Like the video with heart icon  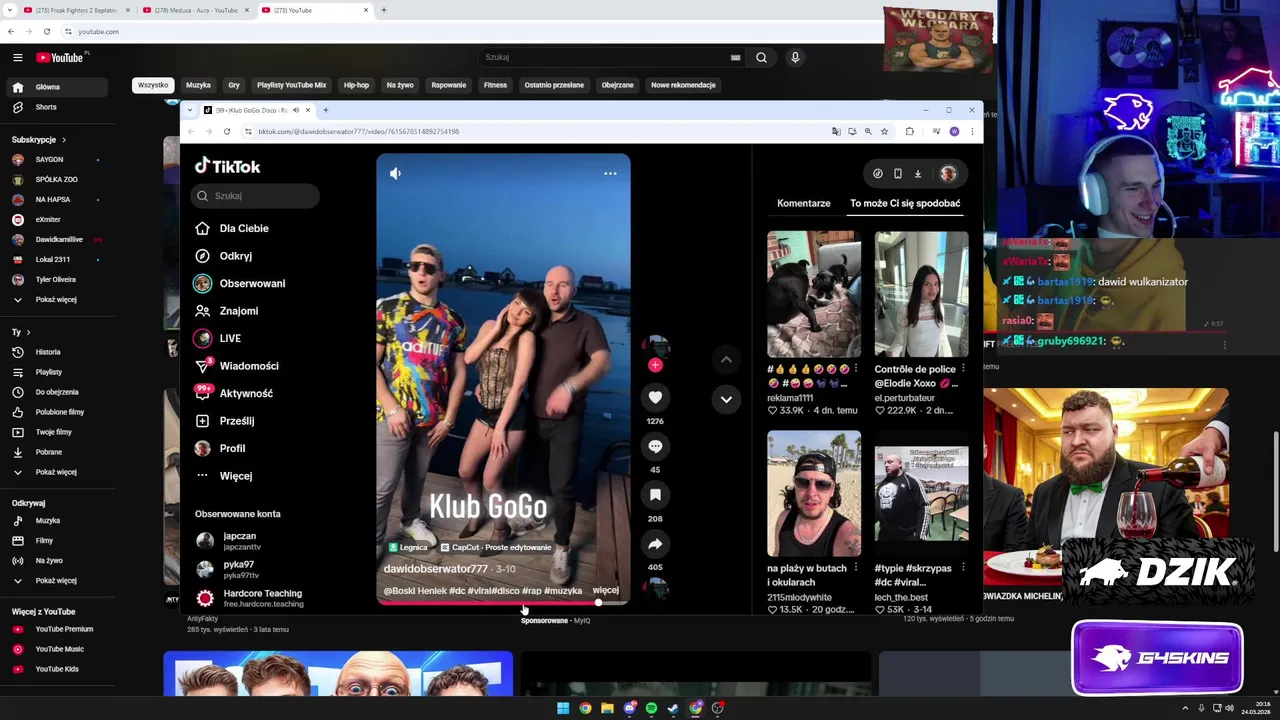[655, 398]
